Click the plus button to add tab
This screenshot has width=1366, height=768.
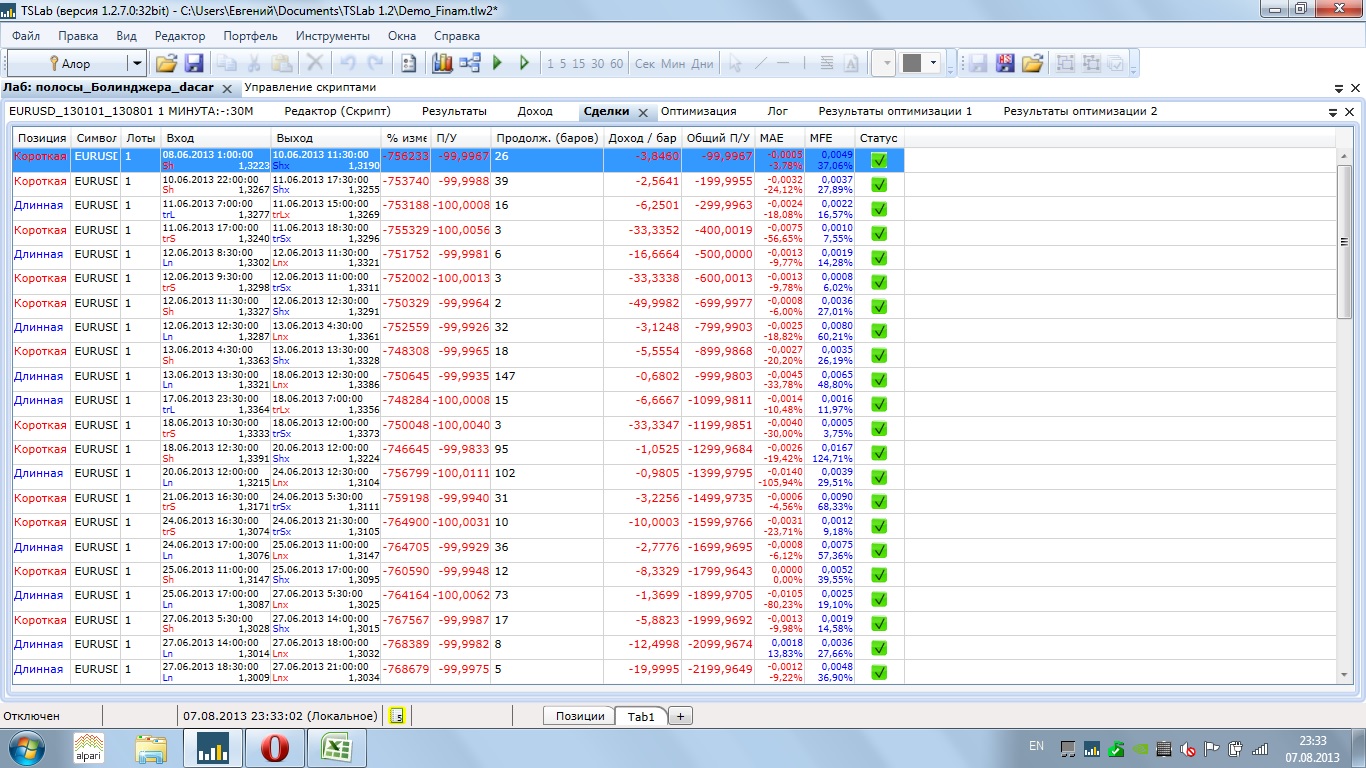point(680,716)
